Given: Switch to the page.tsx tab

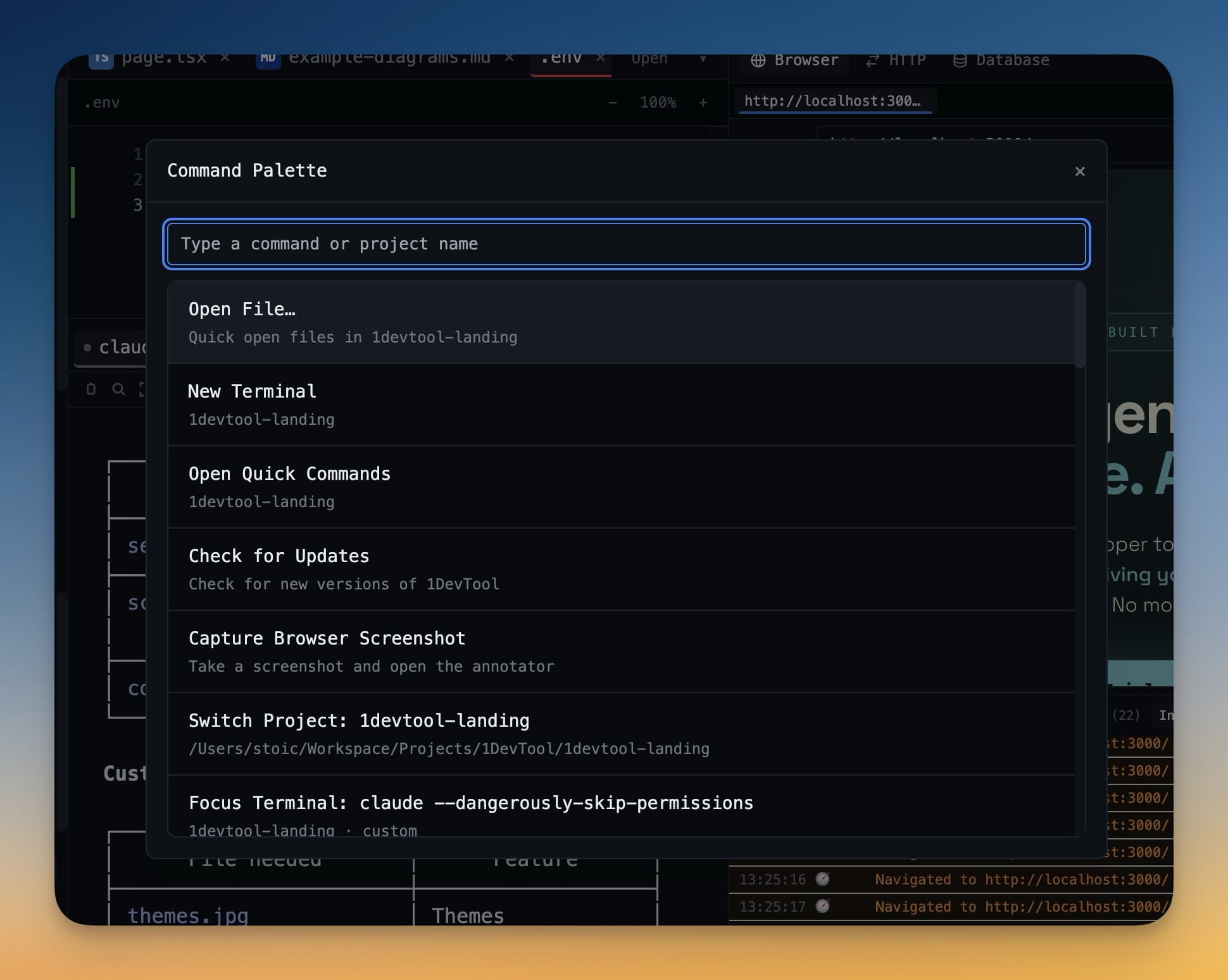Looking at the screenshot, I should pyautogui.click(x=162, y=58).
